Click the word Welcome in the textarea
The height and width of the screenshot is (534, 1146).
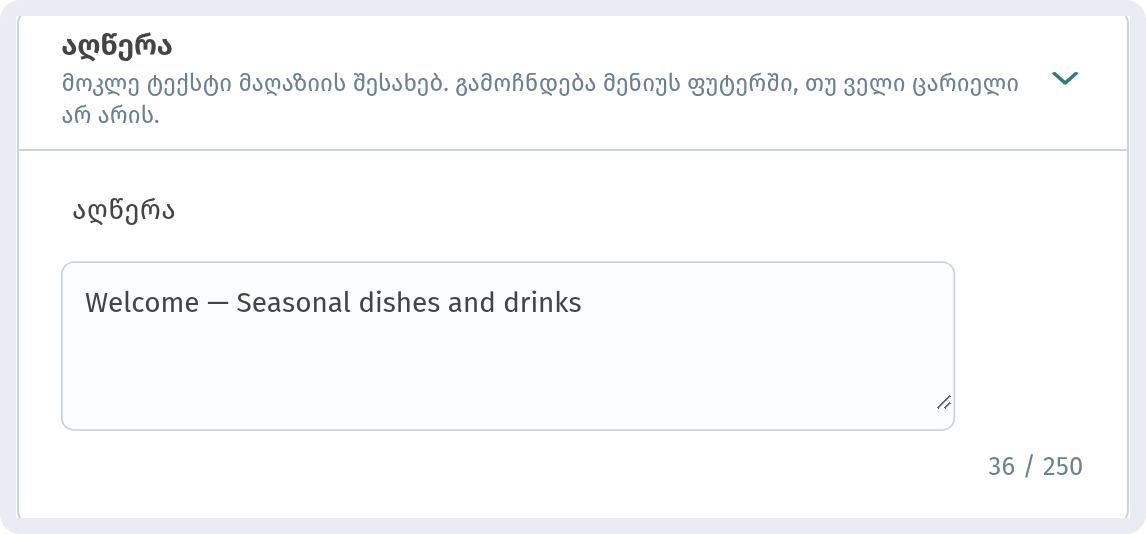142,302
